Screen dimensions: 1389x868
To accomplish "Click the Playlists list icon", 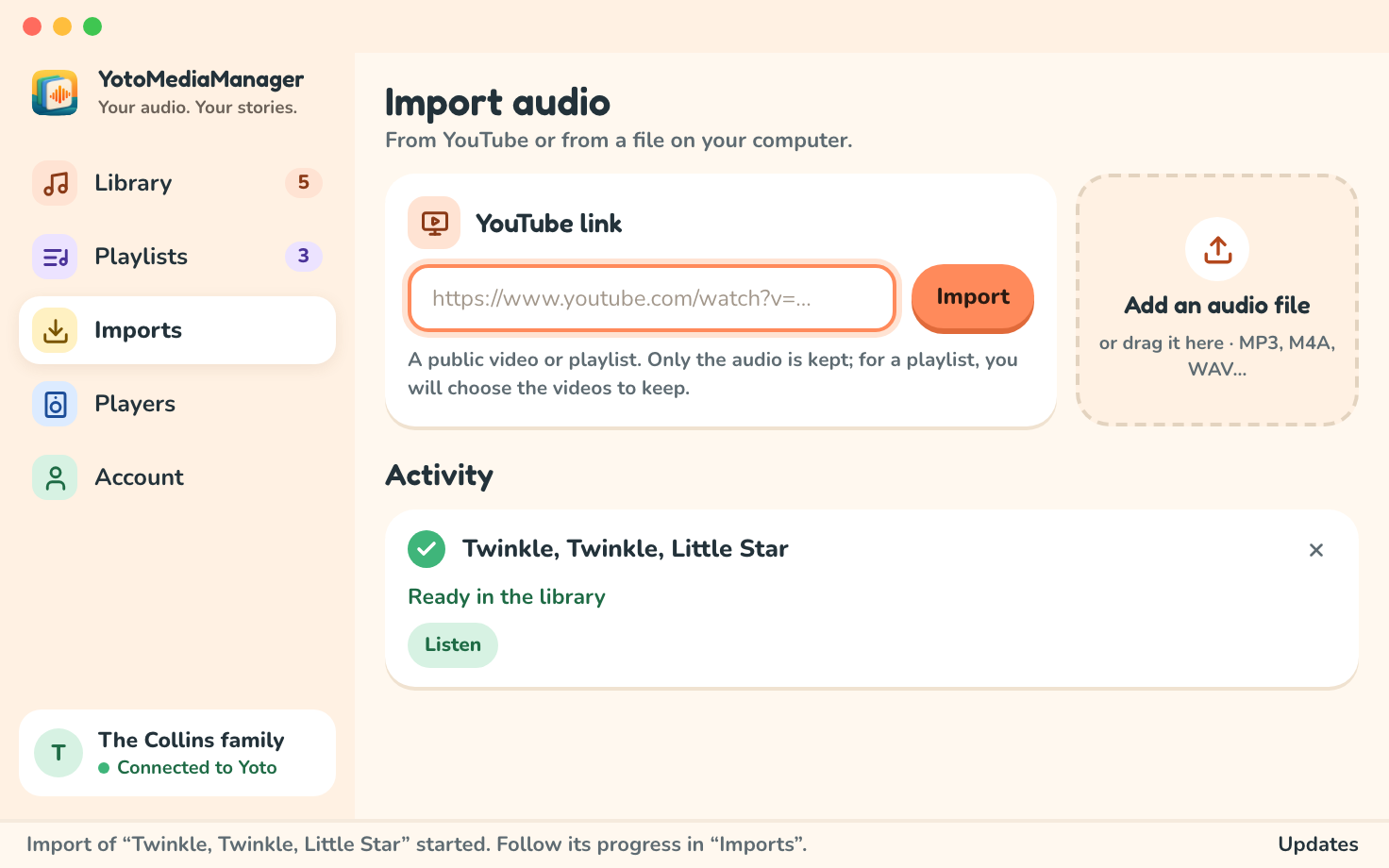I will point(55,257).
